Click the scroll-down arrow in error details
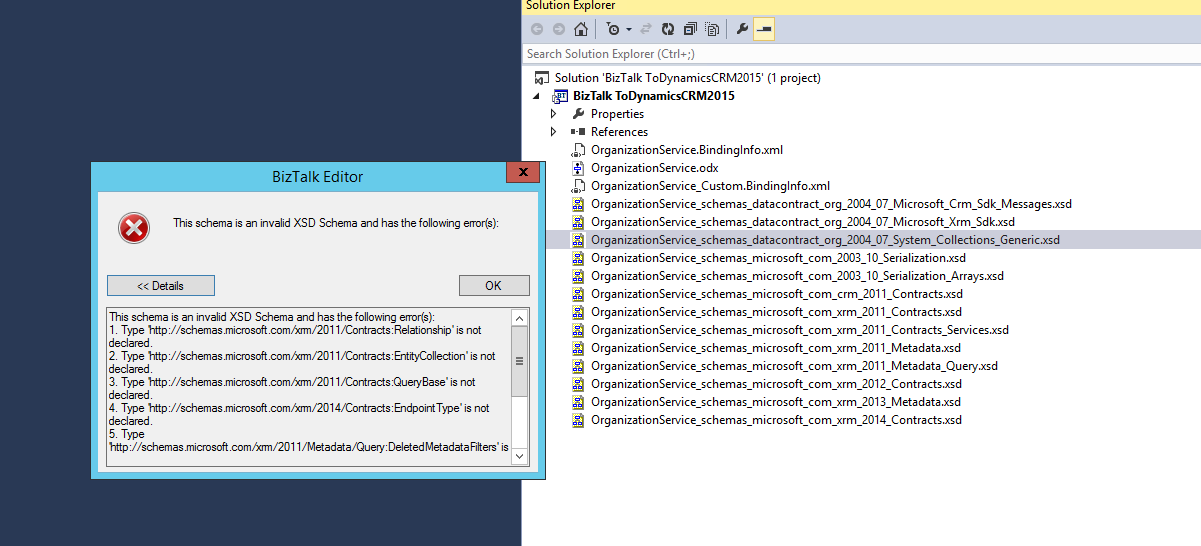1201x546 pixels. 519,455
